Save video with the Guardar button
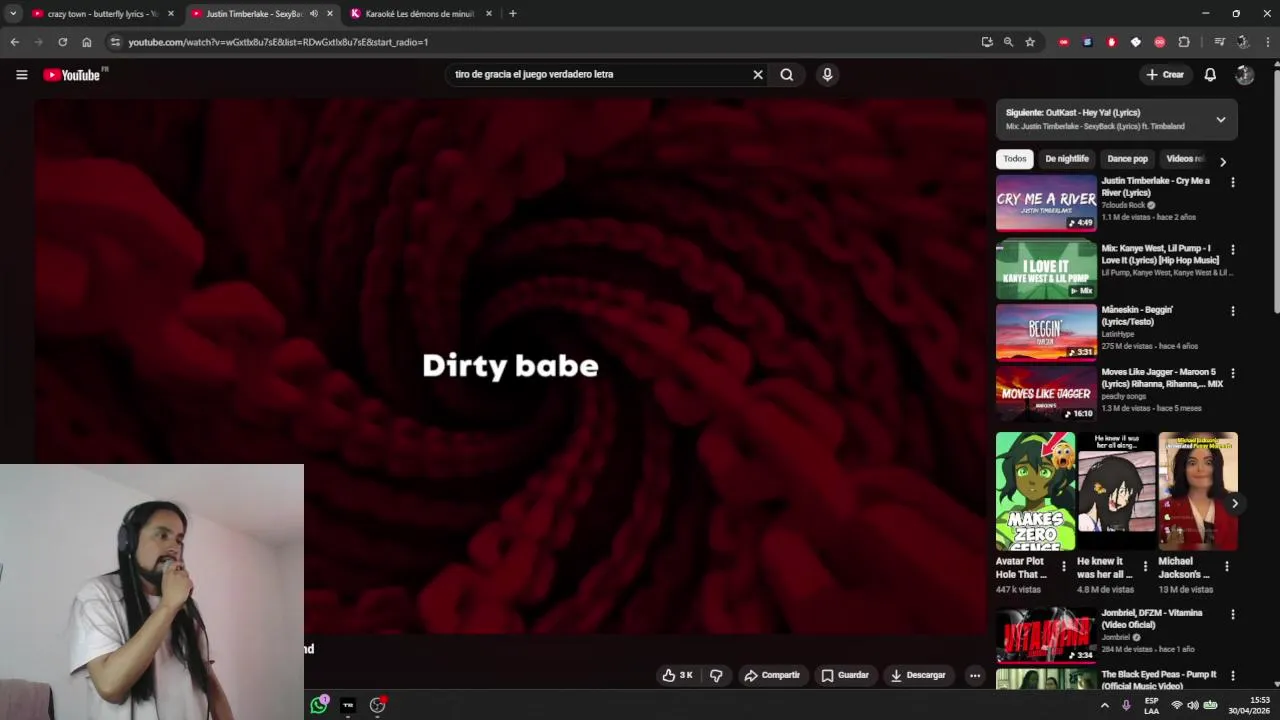 845,675
